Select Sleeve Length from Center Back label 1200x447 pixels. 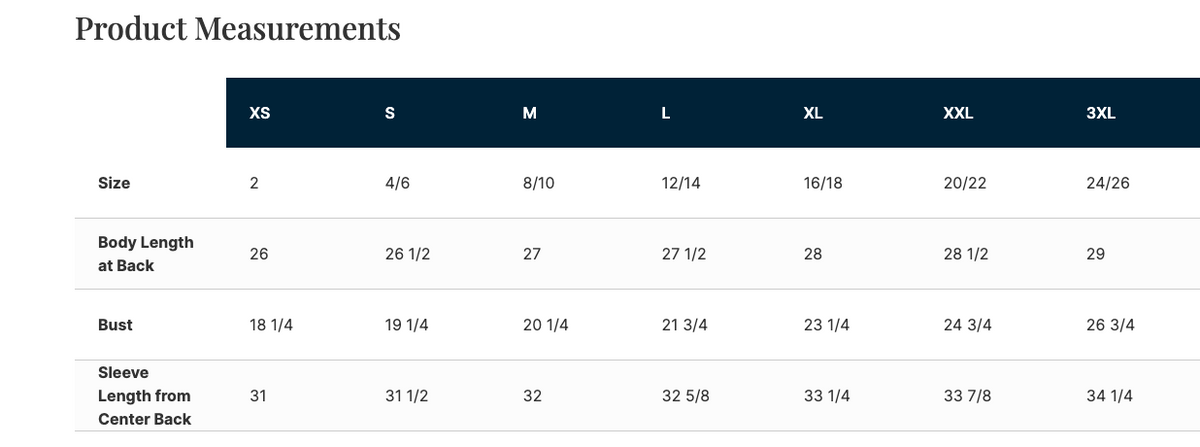(144, 396)
